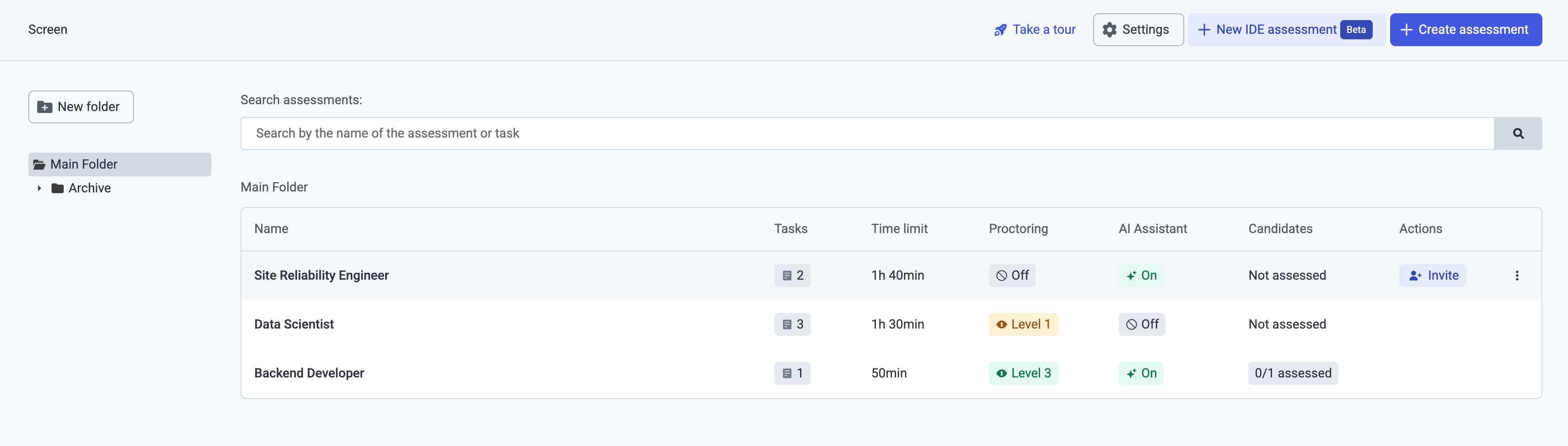Click the search magnifier icon
This screenshot has width=1568, height=446.
pos(1518,133)
